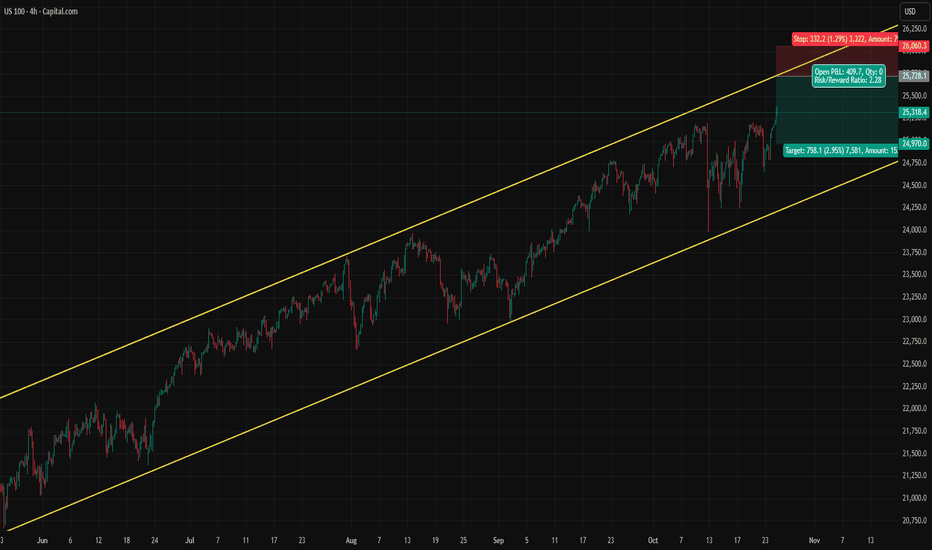The height and width of the screenshot is (550, 932).
Task: Click the 26,060.3 stop price tag
Action: [x=914, y=46]
